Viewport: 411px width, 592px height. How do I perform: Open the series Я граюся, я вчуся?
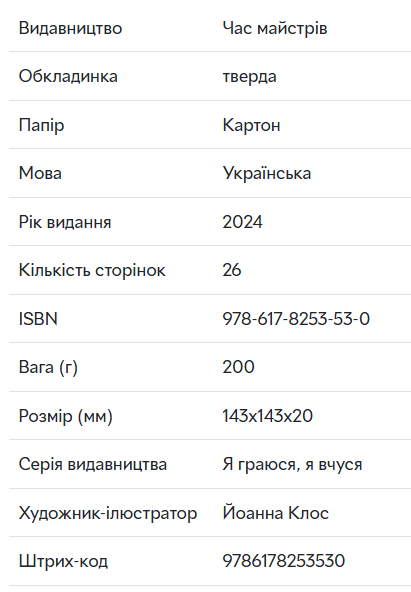292,464
